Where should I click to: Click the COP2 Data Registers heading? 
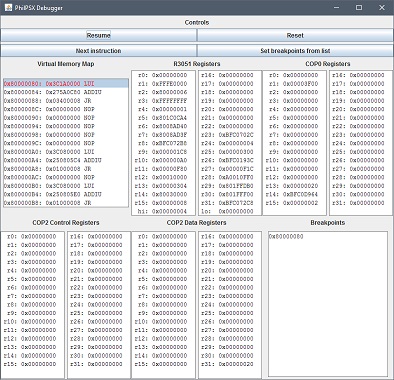coord(196,222)
